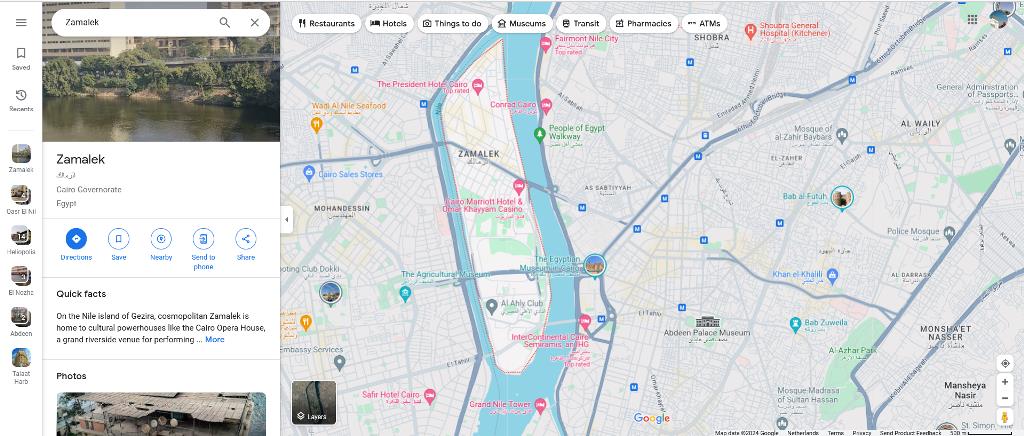Screen dimensions: 1024x436
Task: Filter map by Restaurants
Action: pos(326,23)
